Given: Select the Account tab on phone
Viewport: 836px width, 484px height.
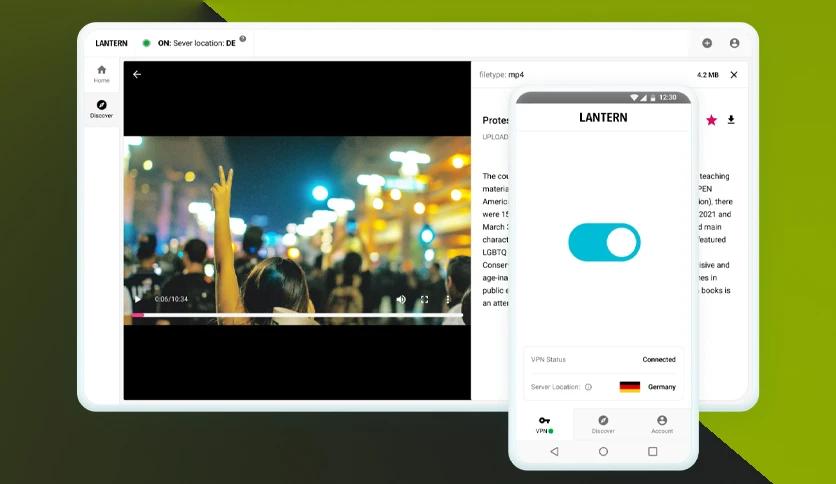Looking at the screenshot, I should 662,425.
